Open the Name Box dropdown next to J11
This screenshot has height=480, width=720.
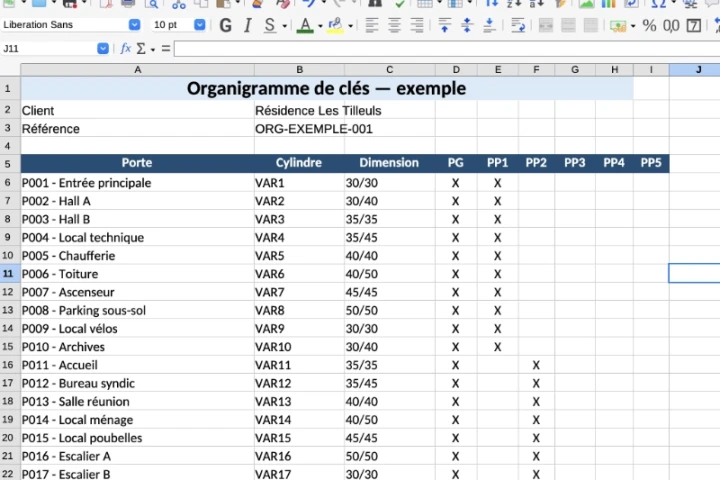[x=103, y=48]
